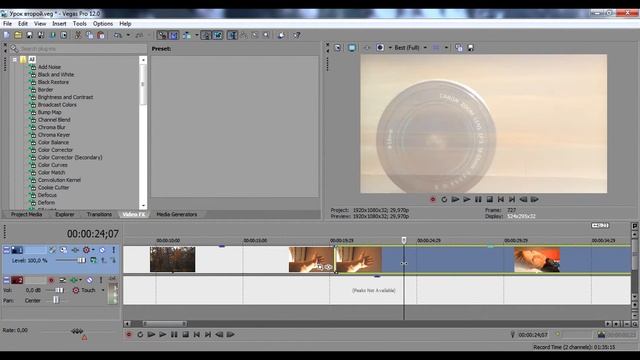Image resolution: width=640 pixels, height=360 pixels.
Task: Open a project with the folder icon
Action: [x=18, y=36]
